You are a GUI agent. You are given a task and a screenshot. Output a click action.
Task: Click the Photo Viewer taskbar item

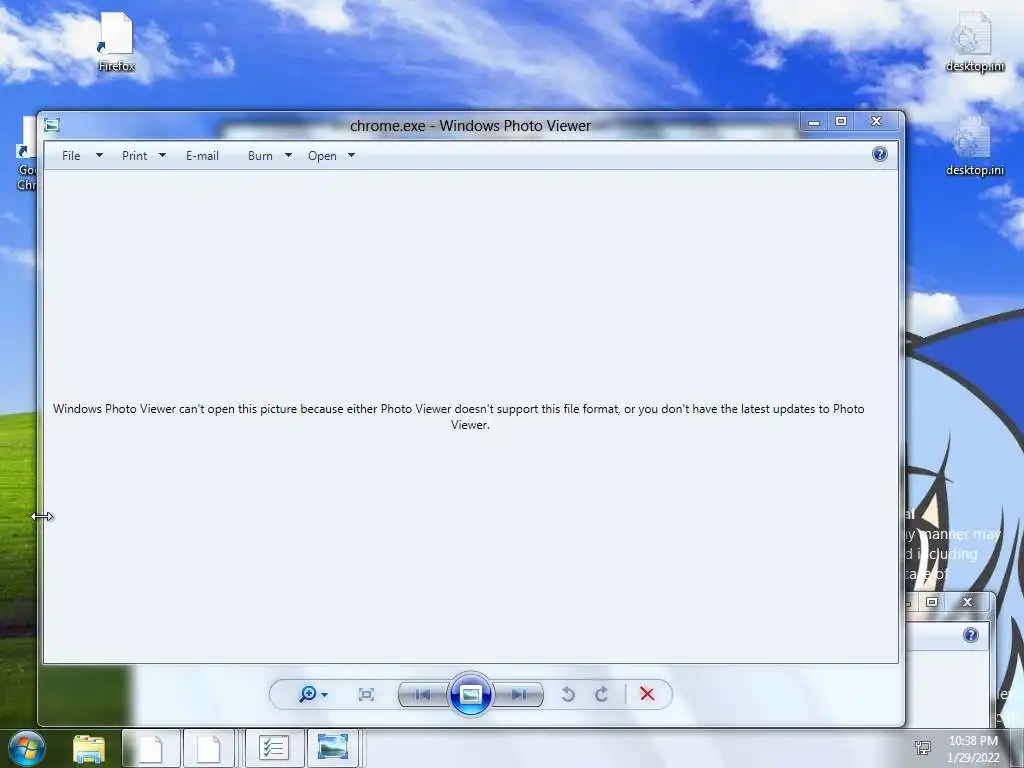(x=333, y=748)
